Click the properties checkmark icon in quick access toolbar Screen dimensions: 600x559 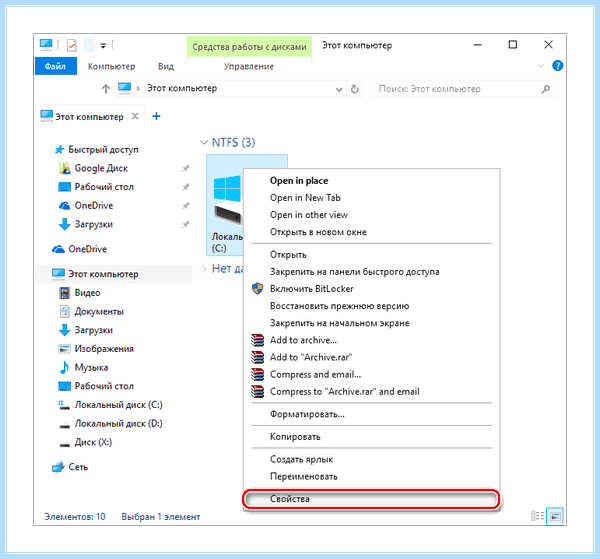point(72,46)
